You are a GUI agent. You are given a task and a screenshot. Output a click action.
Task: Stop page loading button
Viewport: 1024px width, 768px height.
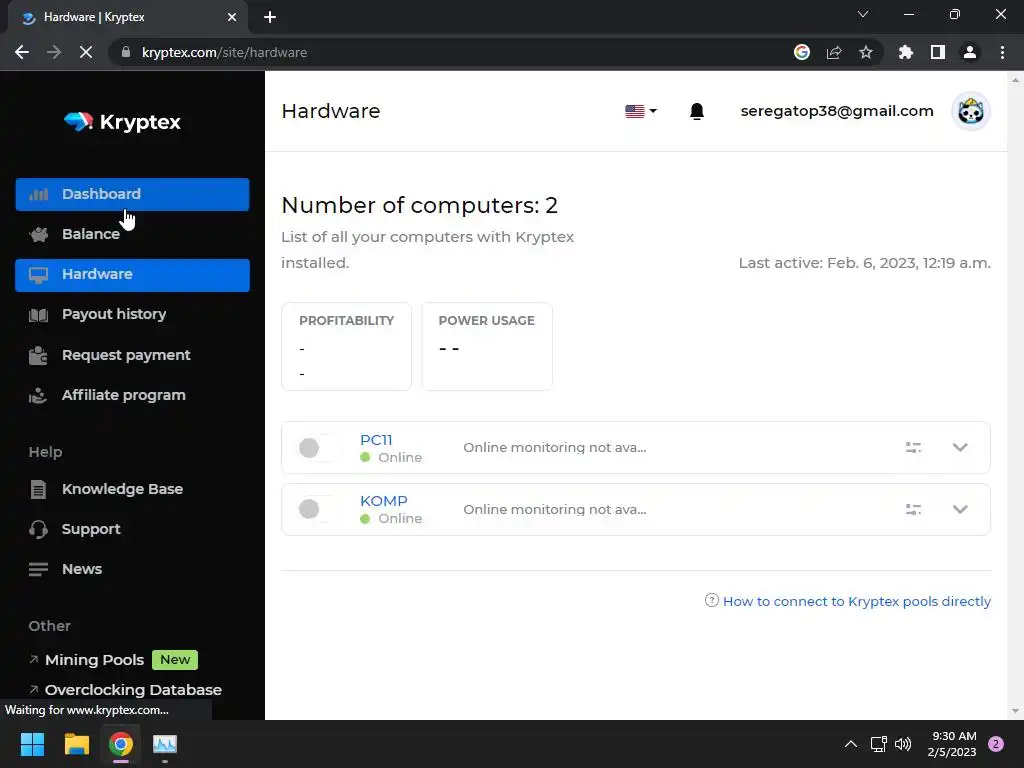pyautogui.click(x=86, y=52)
